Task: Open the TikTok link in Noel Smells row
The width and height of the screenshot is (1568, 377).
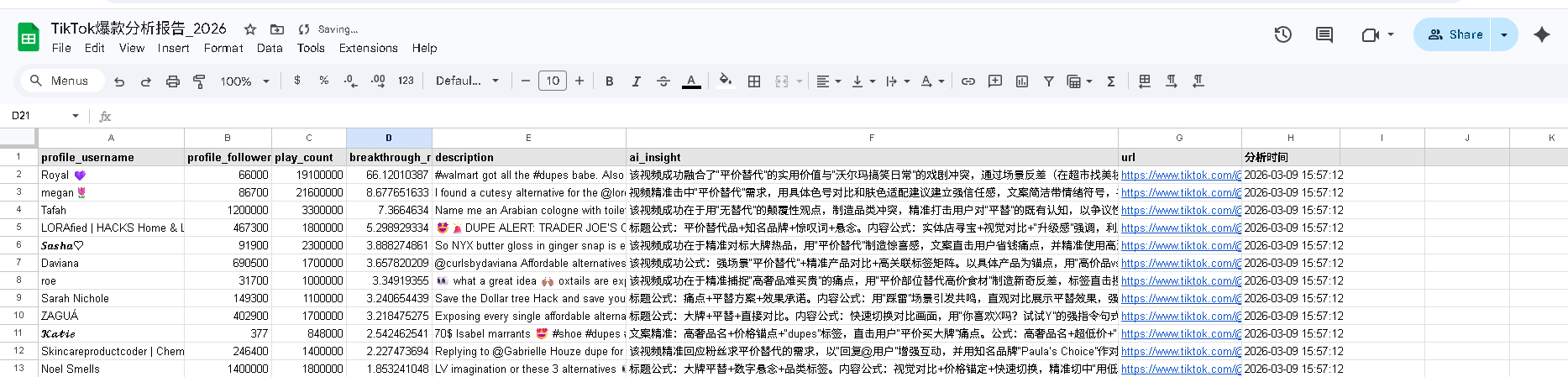Action: tap(1181, 369)
